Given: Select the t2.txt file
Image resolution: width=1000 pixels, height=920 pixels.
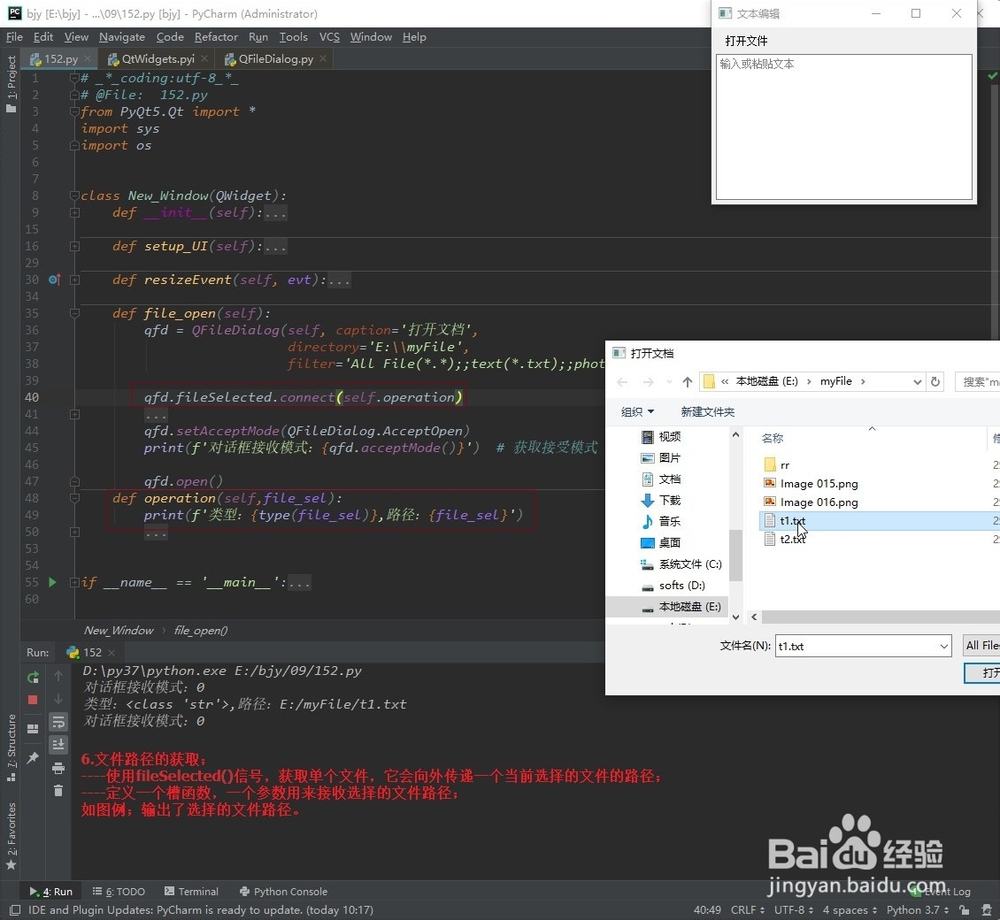Looking at the screenshot, I should click(x=793, y=539).
